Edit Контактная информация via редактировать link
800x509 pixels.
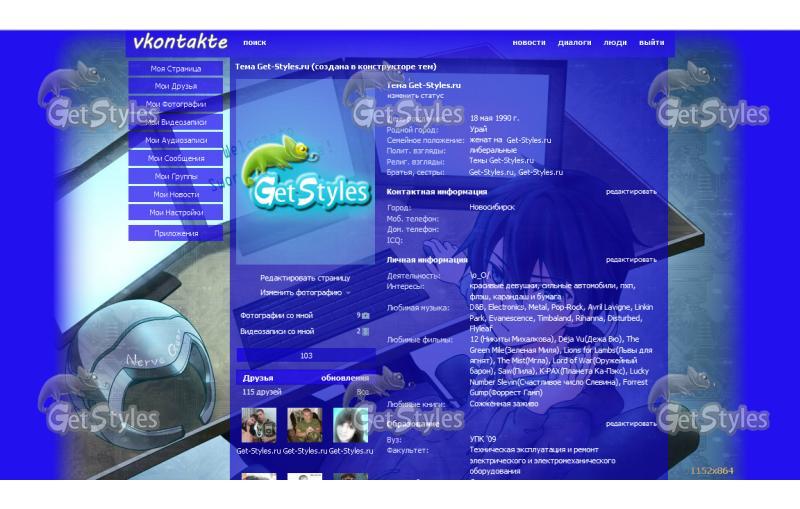click(x=631, y=191)
